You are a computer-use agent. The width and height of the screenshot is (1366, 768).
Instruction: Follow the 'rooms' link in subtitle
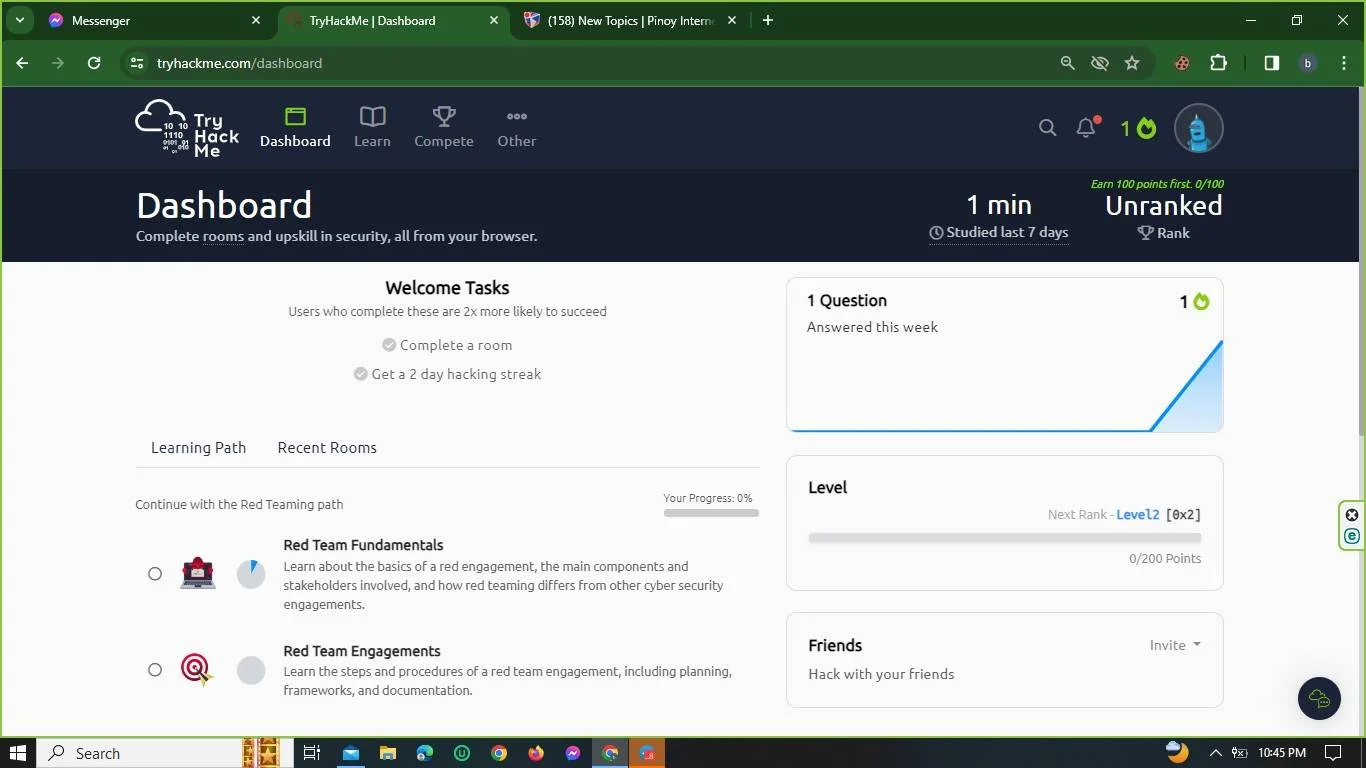pyautogui.click(x=223, y=237)
